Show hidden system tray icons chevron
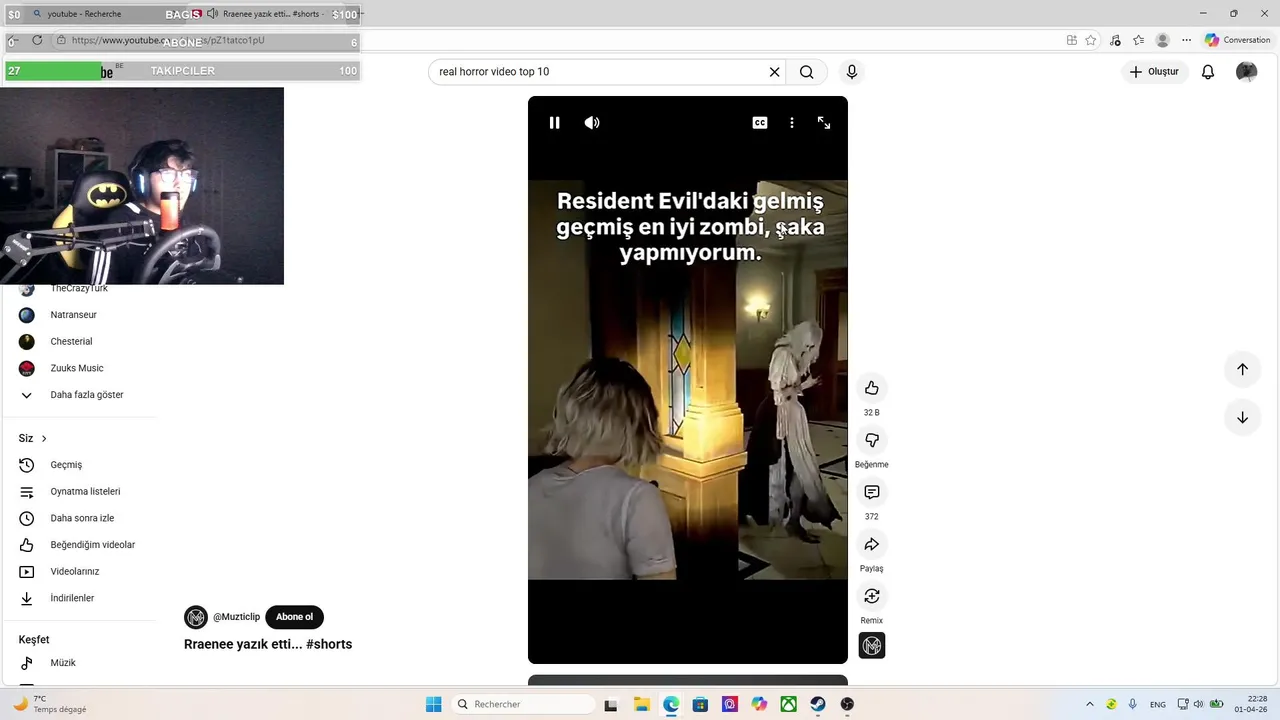 pyautogui.click(x=1090, y=704)
